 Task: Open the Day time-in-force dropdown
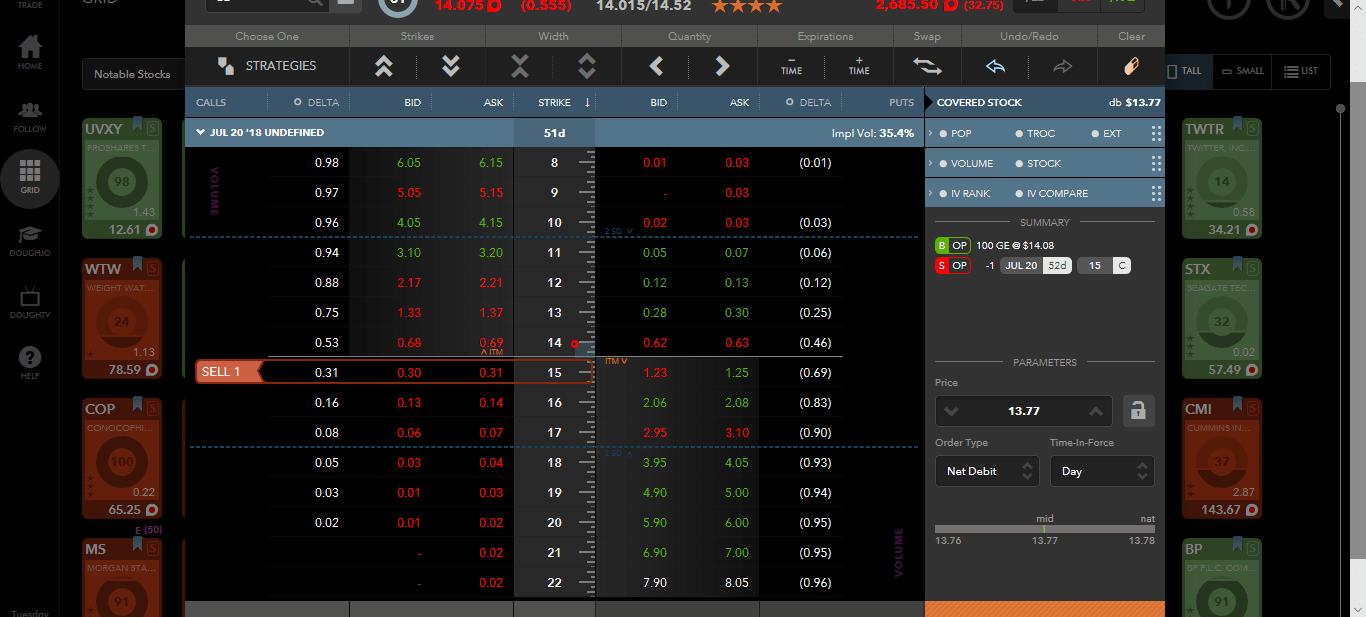tap(1102, 470)
